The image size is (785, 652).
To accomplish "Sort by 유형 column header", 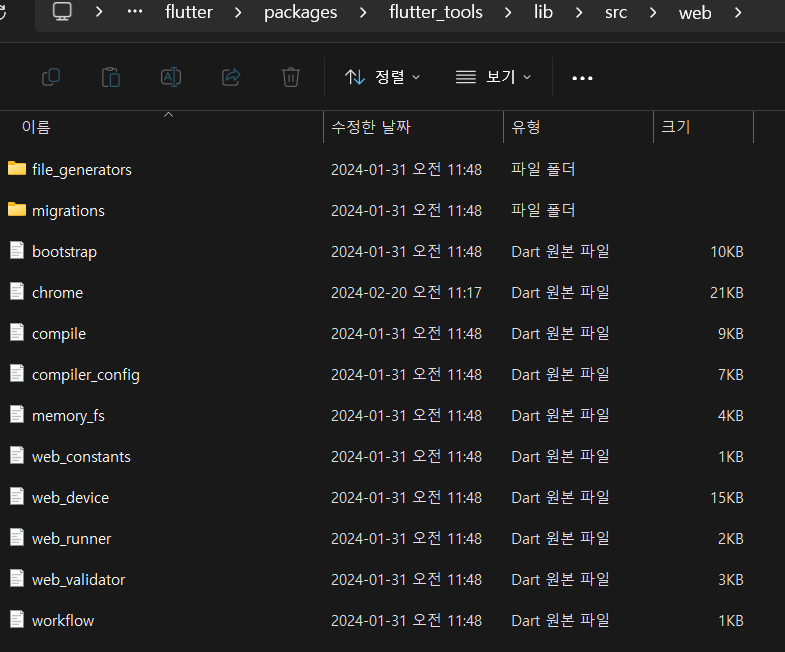I will point(526,127).
